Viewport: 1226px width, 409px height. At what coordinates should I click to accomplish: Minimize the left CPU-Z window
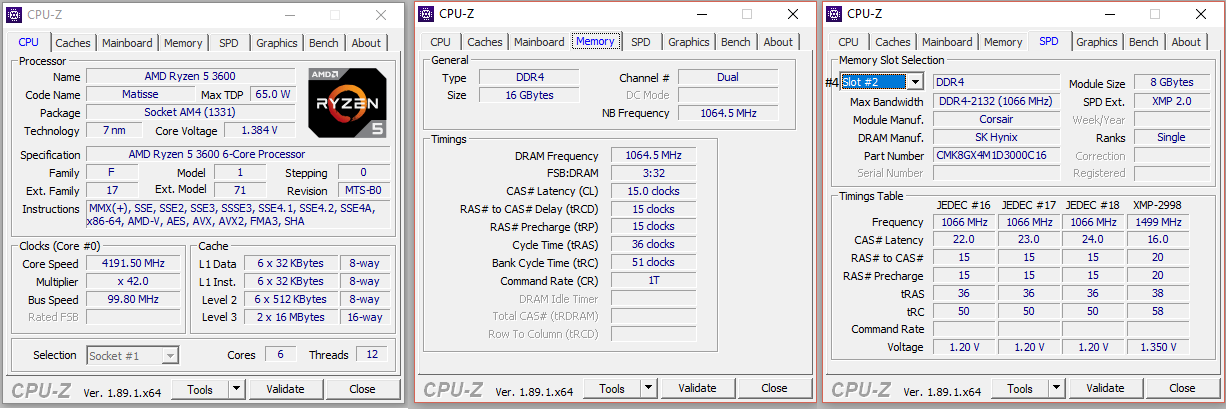point(289,16)
